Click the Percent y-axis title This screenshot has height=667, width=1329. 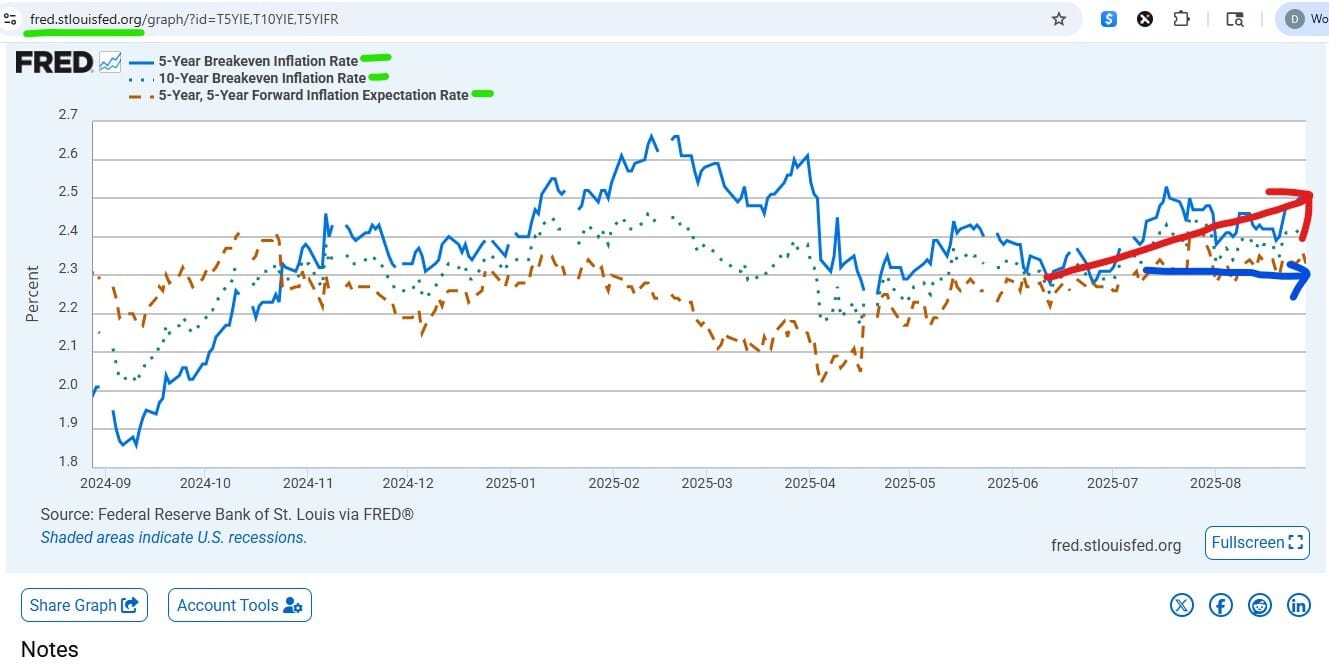click(x=32, y=293)
